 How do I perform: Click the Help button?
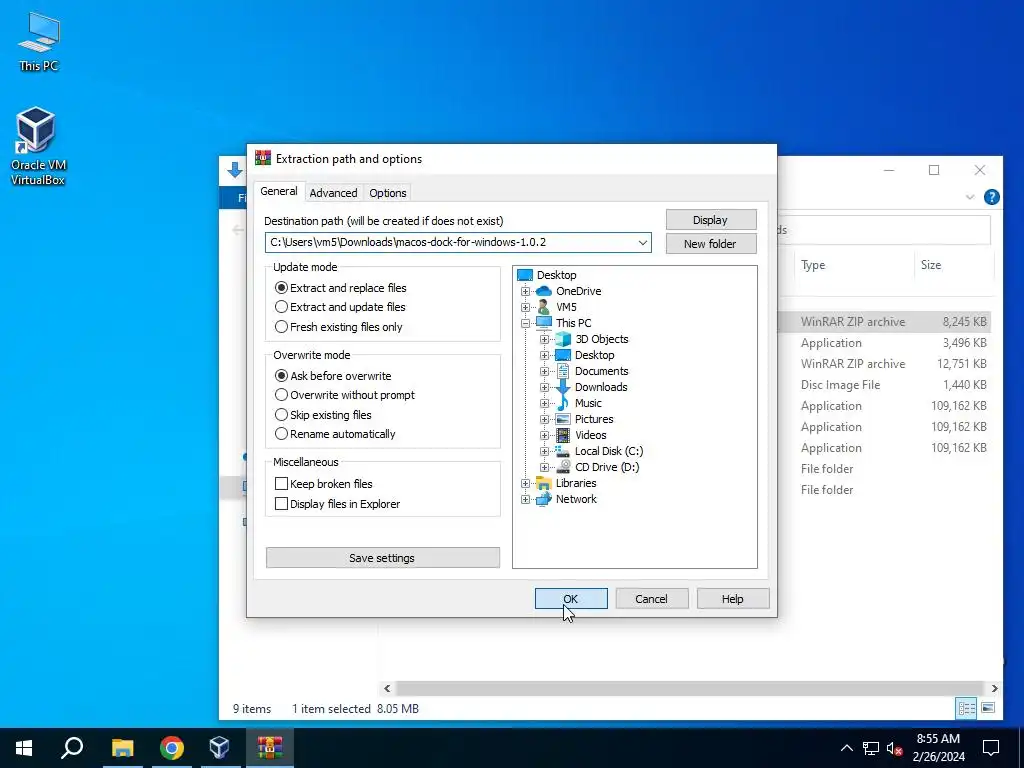[x=733, y=599]
